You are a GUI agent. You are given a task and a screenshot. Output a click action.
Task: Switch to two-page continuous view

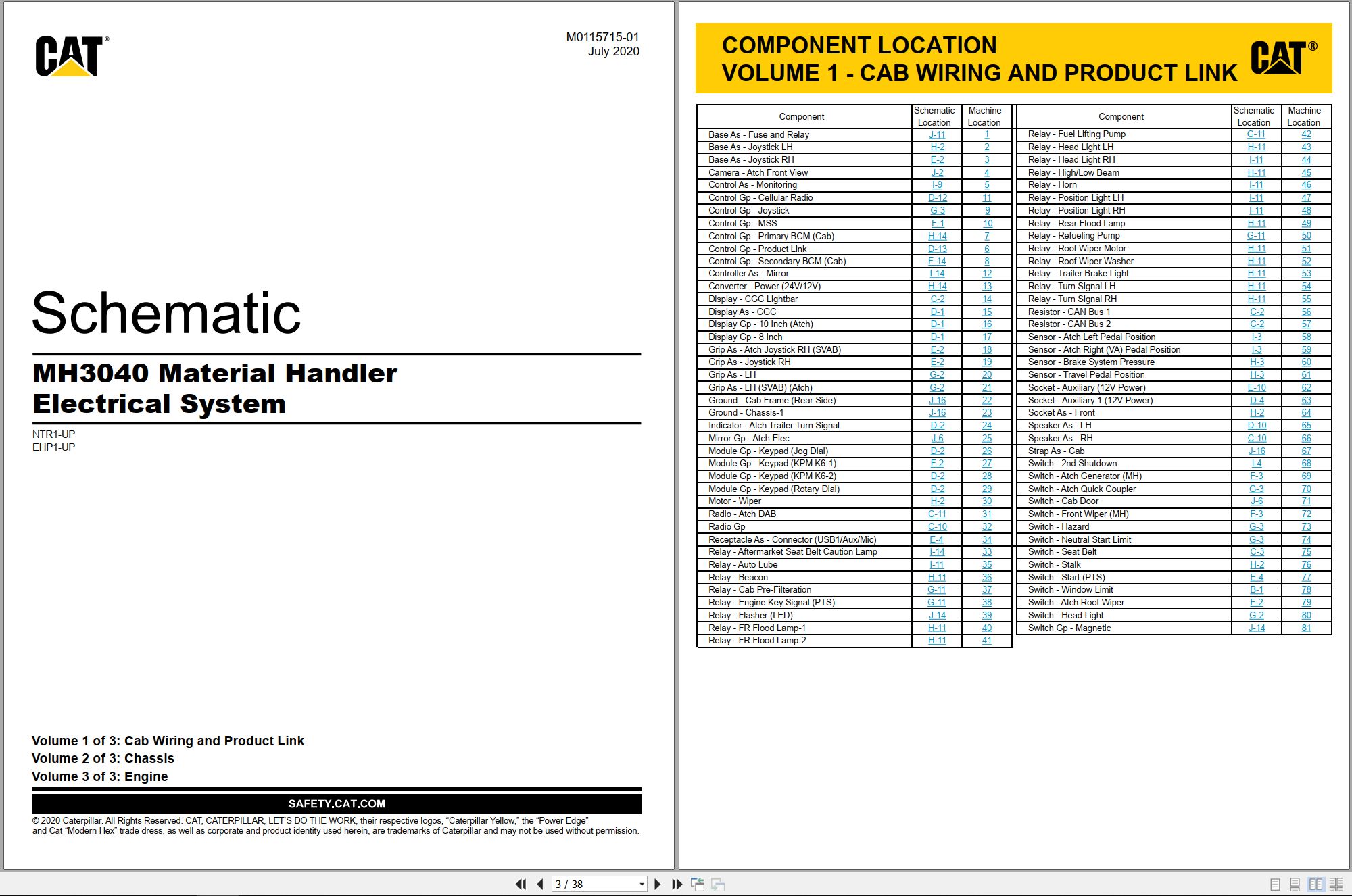tap(1336, 884)
